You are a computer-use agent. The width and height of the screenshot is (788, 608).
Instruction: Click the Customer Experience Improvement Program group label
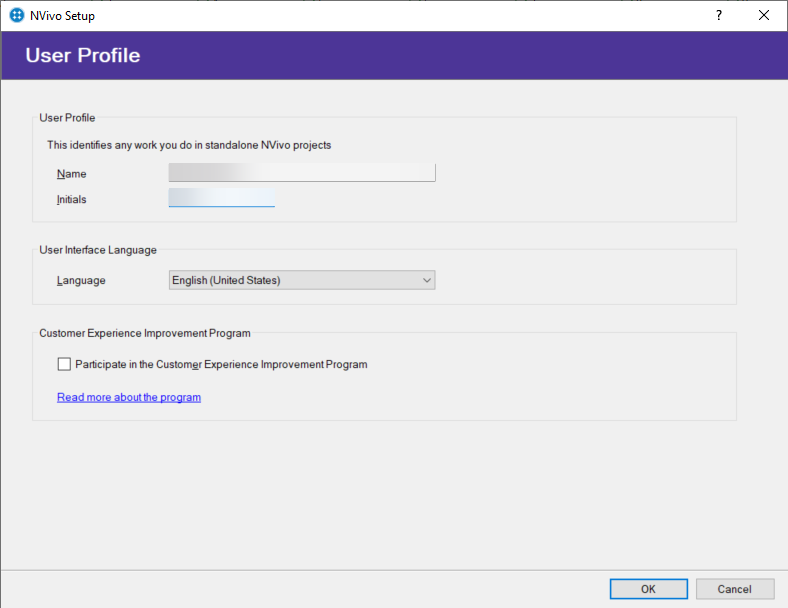(x=145, y=333)
